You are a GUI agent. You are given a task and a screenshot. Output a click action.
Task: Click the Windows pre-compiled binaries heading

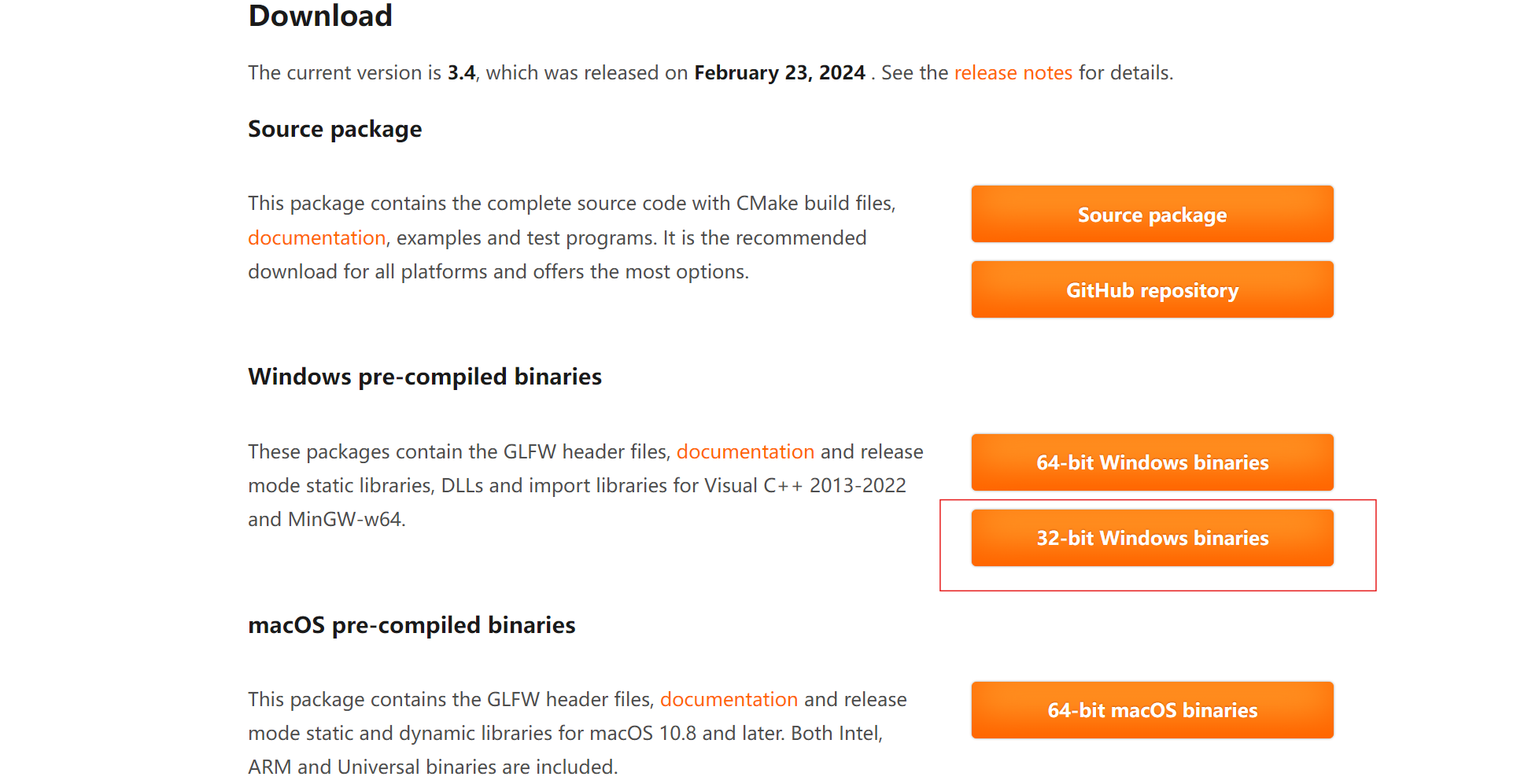point(424,377)
